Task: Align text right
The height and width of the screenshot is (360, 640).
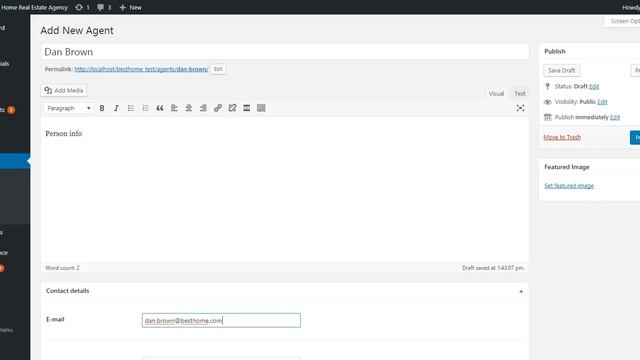Action: (203, 108)
